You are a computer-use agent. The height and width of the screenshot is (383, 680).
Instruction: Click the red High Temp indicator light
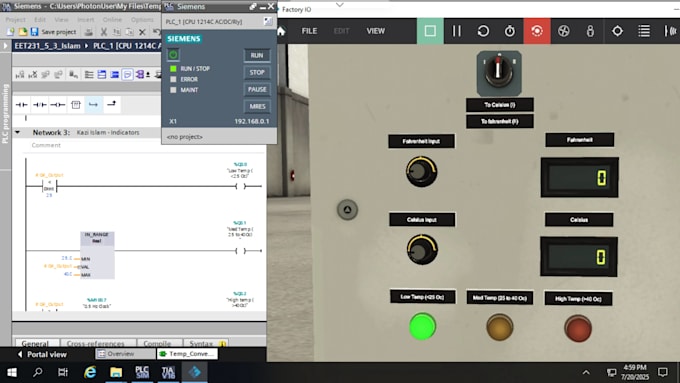coord(578,328)
